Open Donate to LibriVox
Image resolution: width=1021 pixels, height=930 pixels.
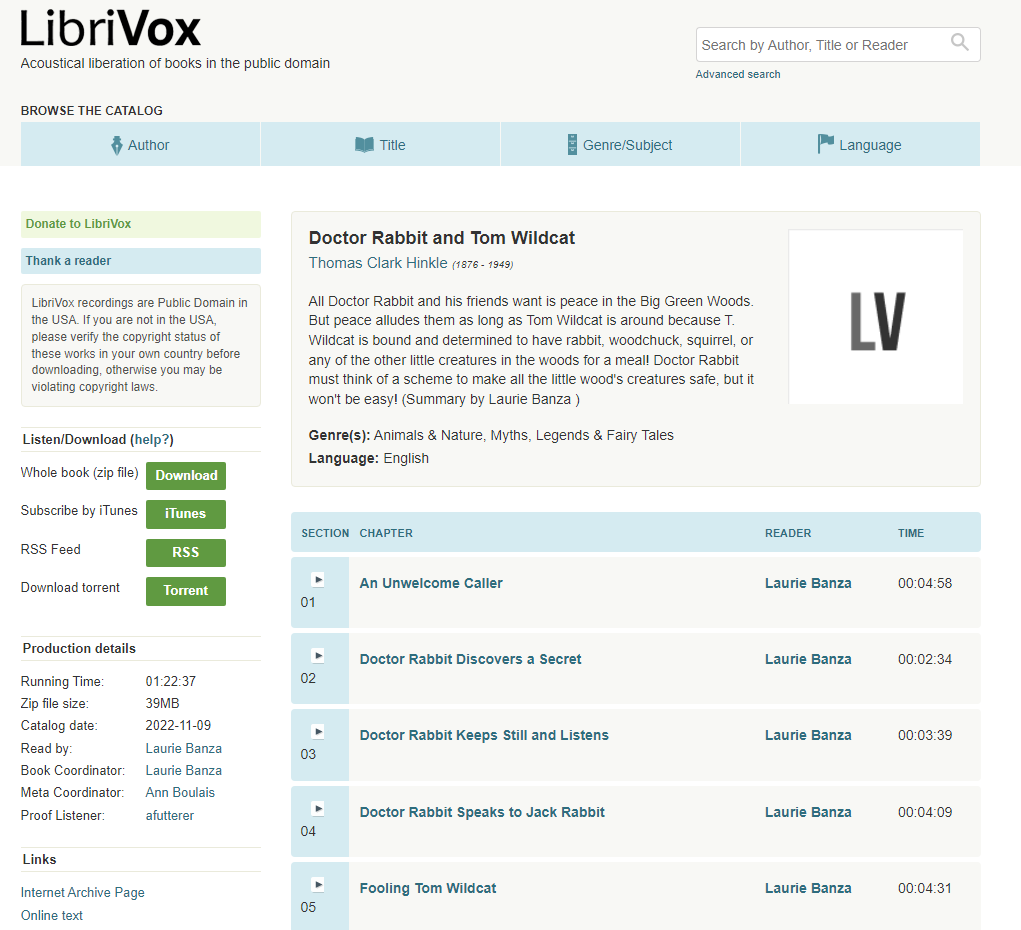[x=141, y=224]
